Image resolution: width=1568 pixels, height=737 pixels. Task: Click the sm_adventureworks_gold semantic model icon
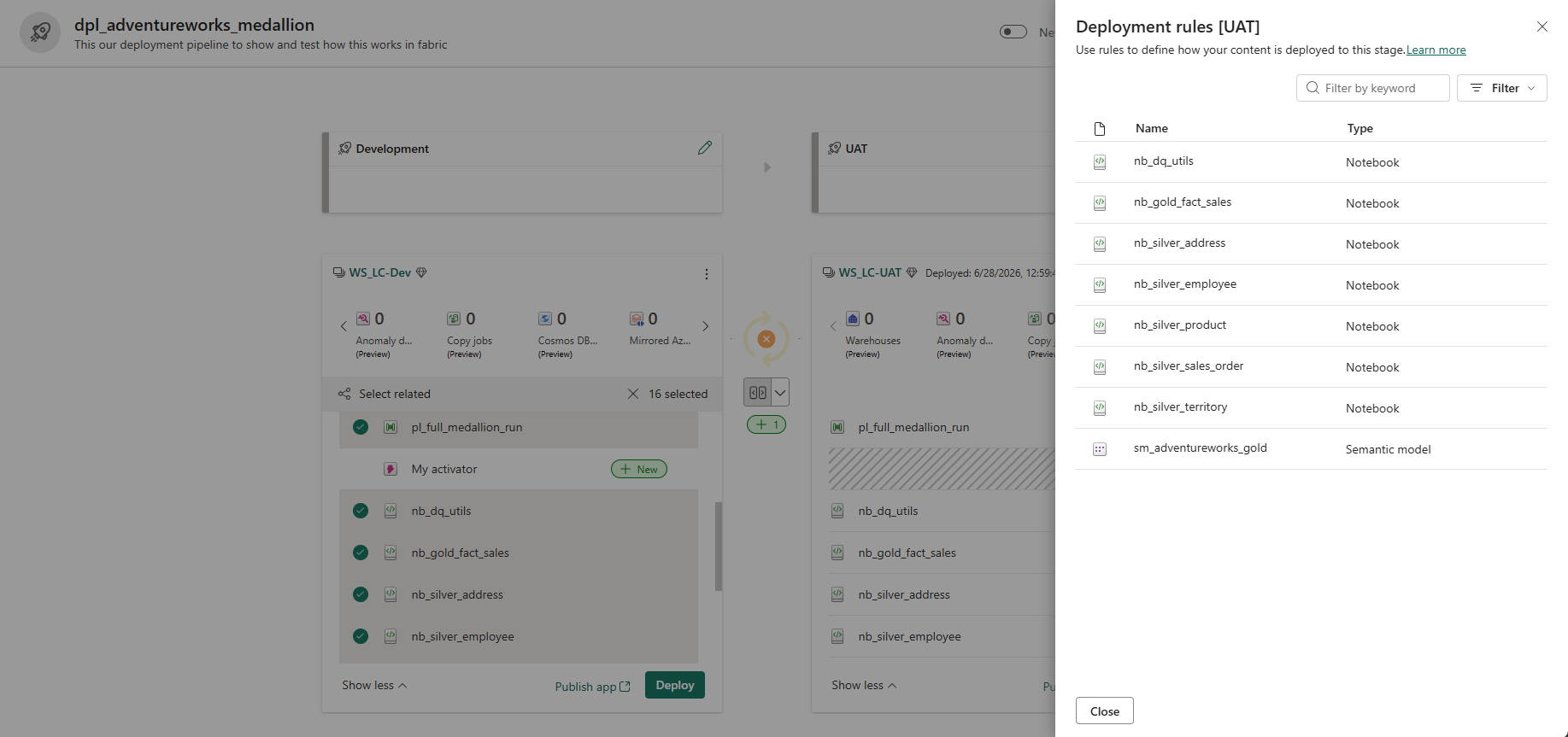(1100, 449)
